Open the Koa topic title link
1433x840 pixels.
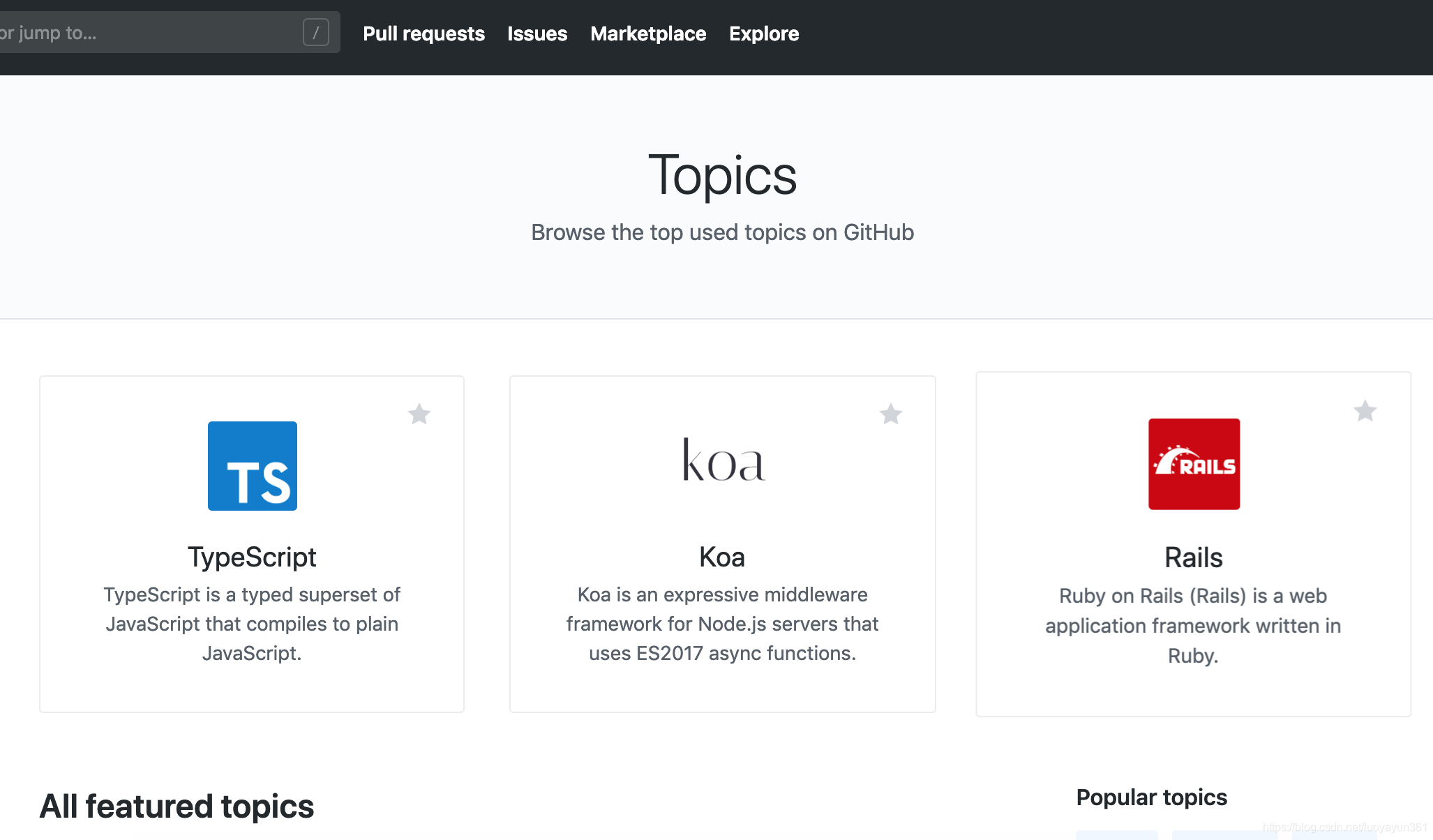coord(722,557)
